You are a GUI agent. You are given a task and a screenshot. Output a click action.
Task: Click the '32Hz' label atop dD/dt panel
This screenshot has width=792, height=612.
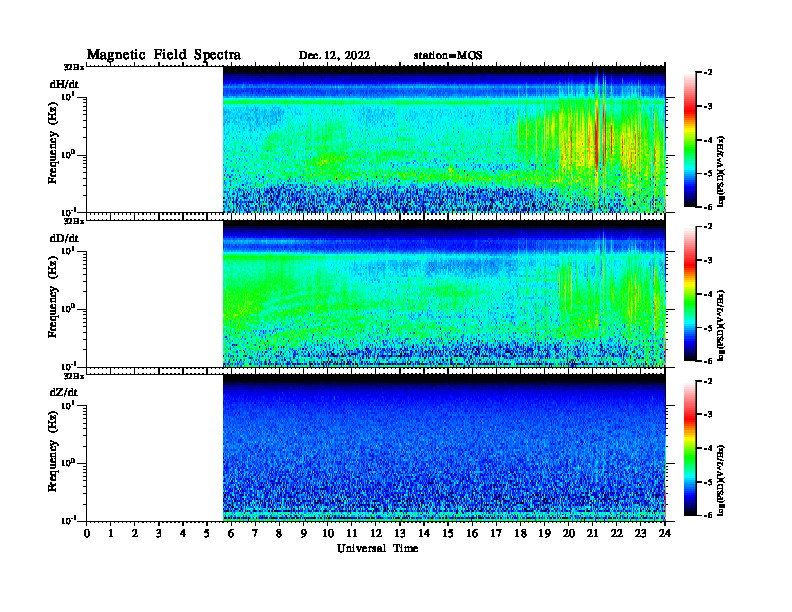click(73, 221)
